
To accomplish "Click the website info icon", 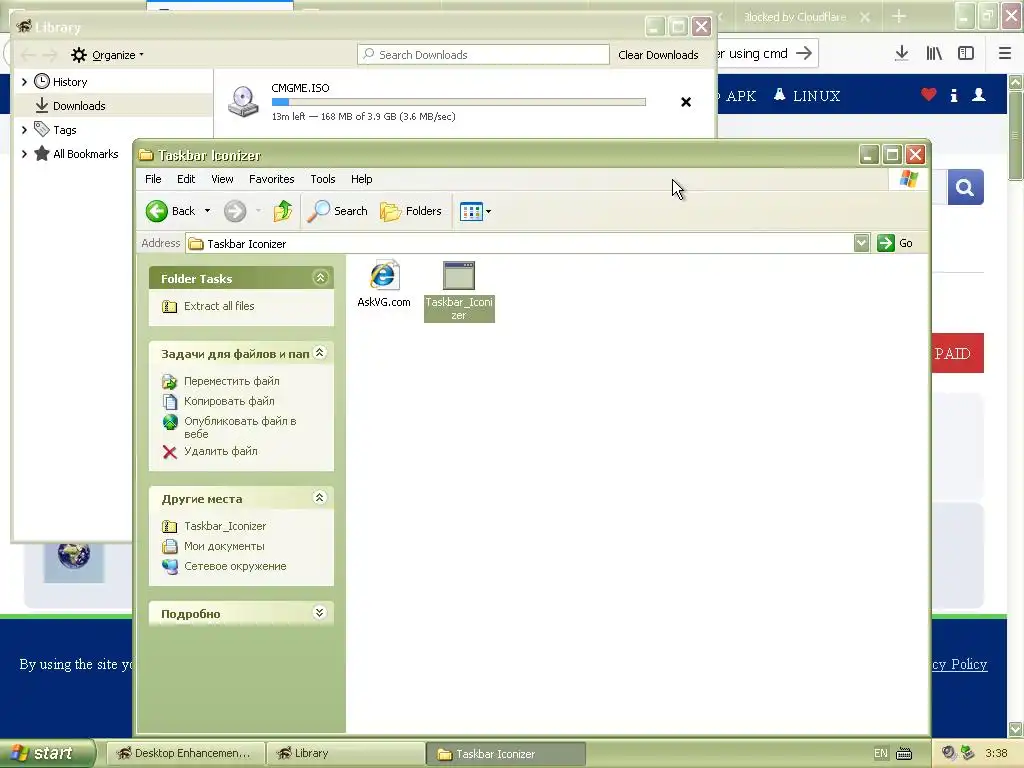I will [954, 95].
